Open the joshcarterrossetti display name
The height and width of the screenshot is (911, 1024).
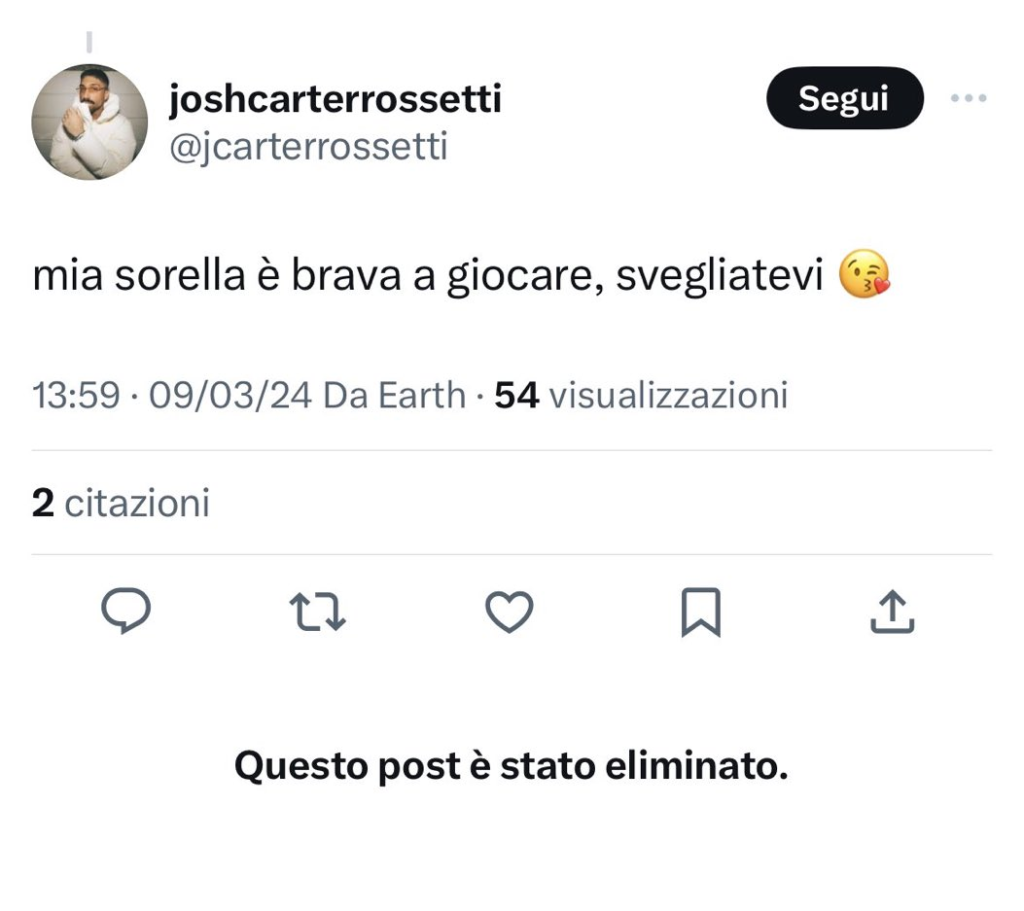[x=335, y=99]
